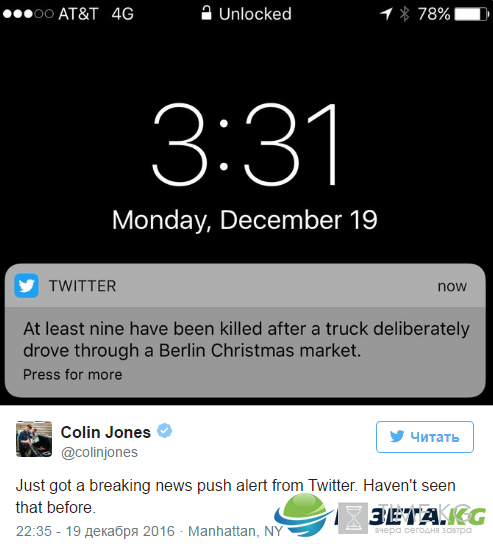Click the 3:31 lock screen clock
This screenshot has height=544, width=493.
point(245,145)
